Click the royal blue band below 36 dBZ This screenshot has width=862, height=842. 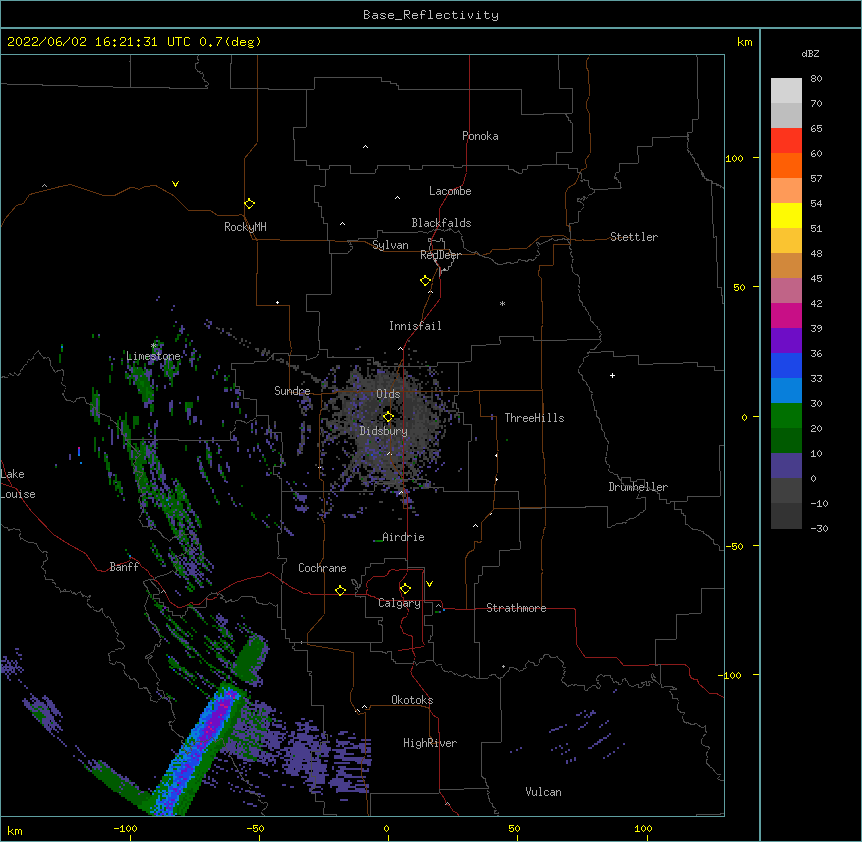786,365
